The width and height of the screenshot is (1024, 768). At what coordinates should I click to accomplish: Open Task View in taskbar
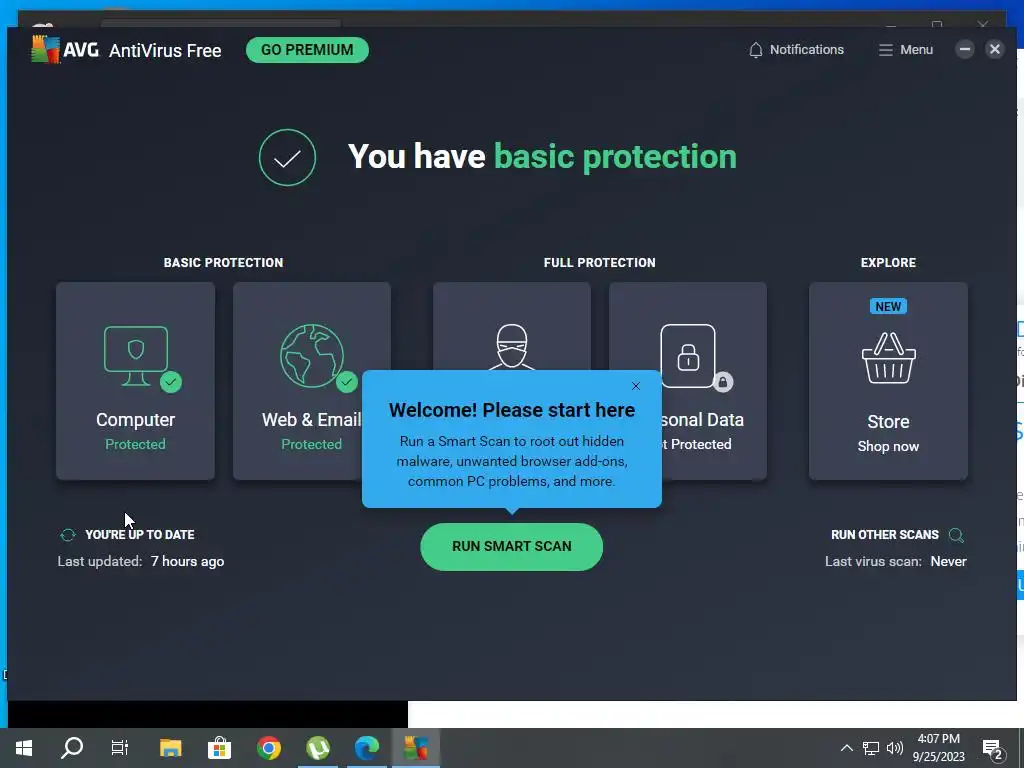point(120,748)
